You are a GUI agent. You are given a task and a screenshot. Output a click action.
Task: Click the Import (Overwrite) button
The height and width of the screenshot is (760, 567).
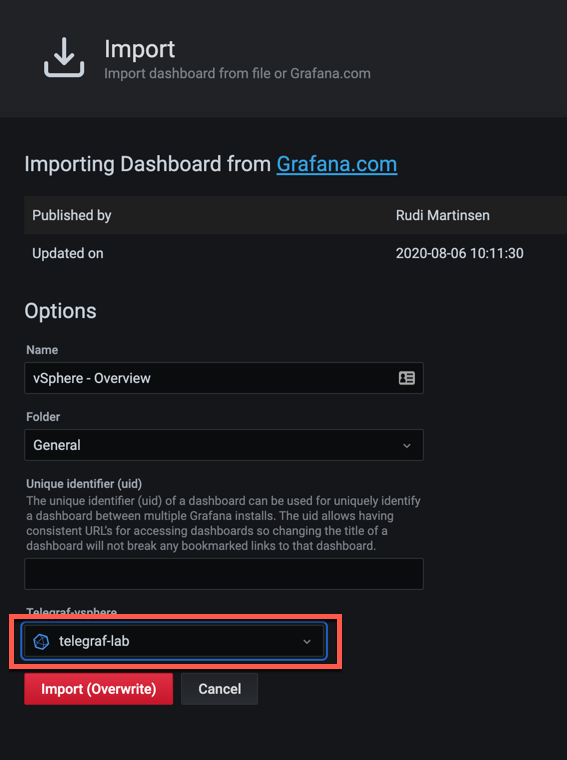click(x=98, y=689)
